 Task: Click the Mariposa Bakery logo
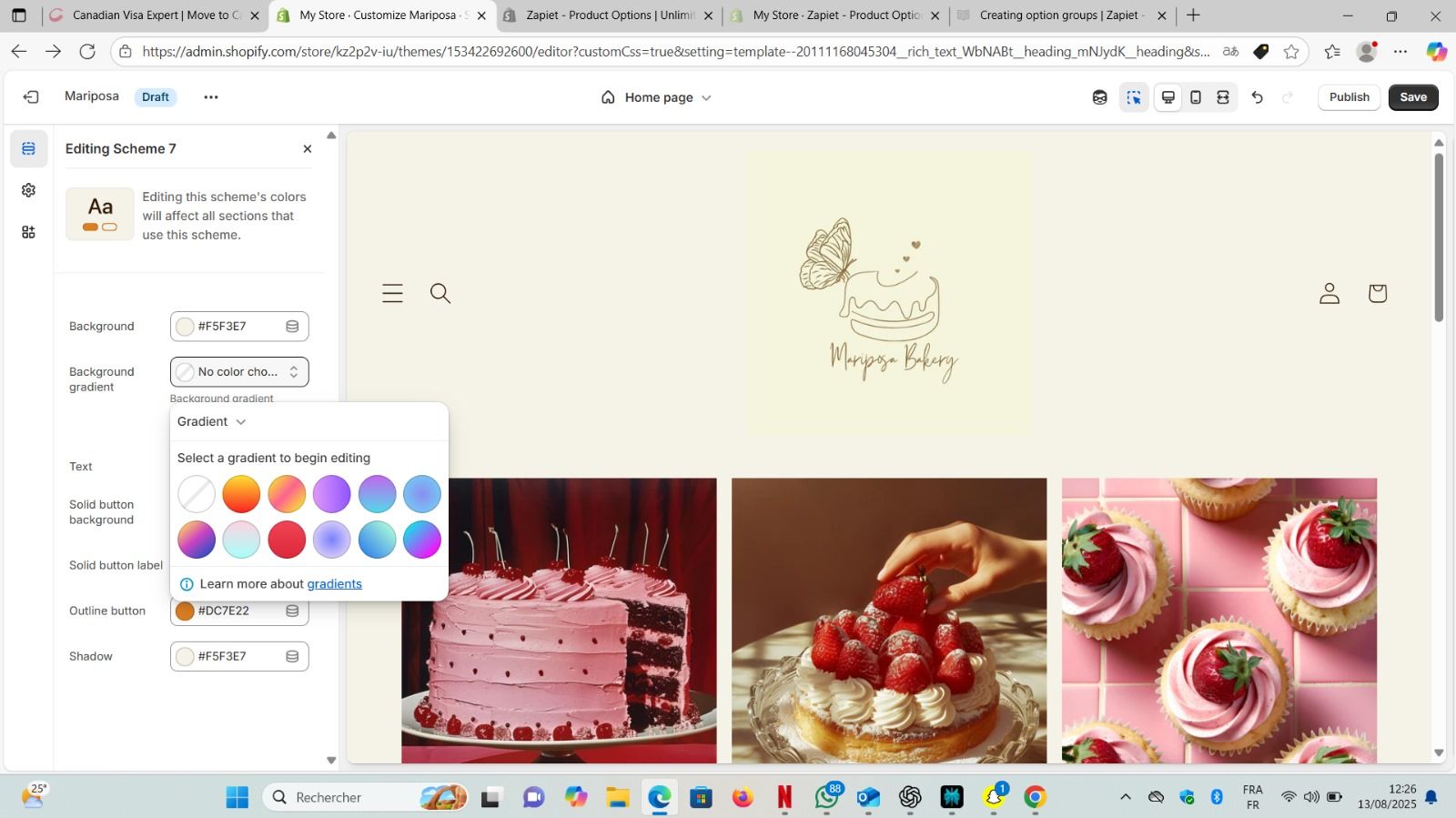890,293
